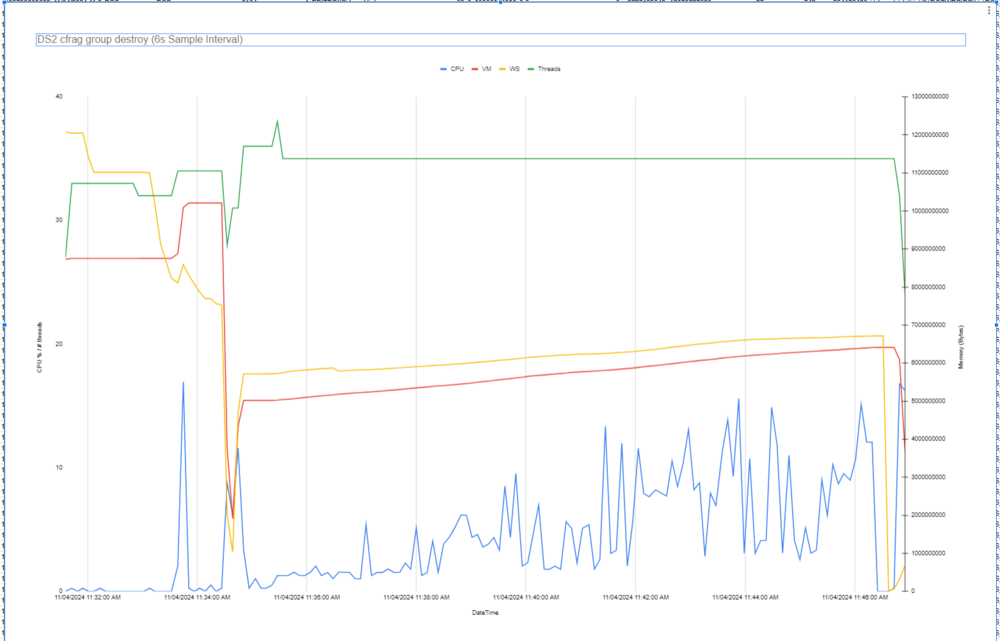
Task: Click the right axis value 9000000000
Action: (x=929, y=249)
